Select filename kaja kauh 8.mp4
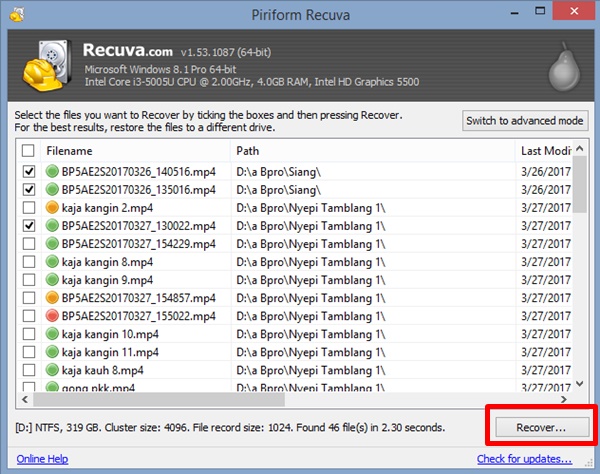Screen dimensions: 600x474 pos(103,370)
